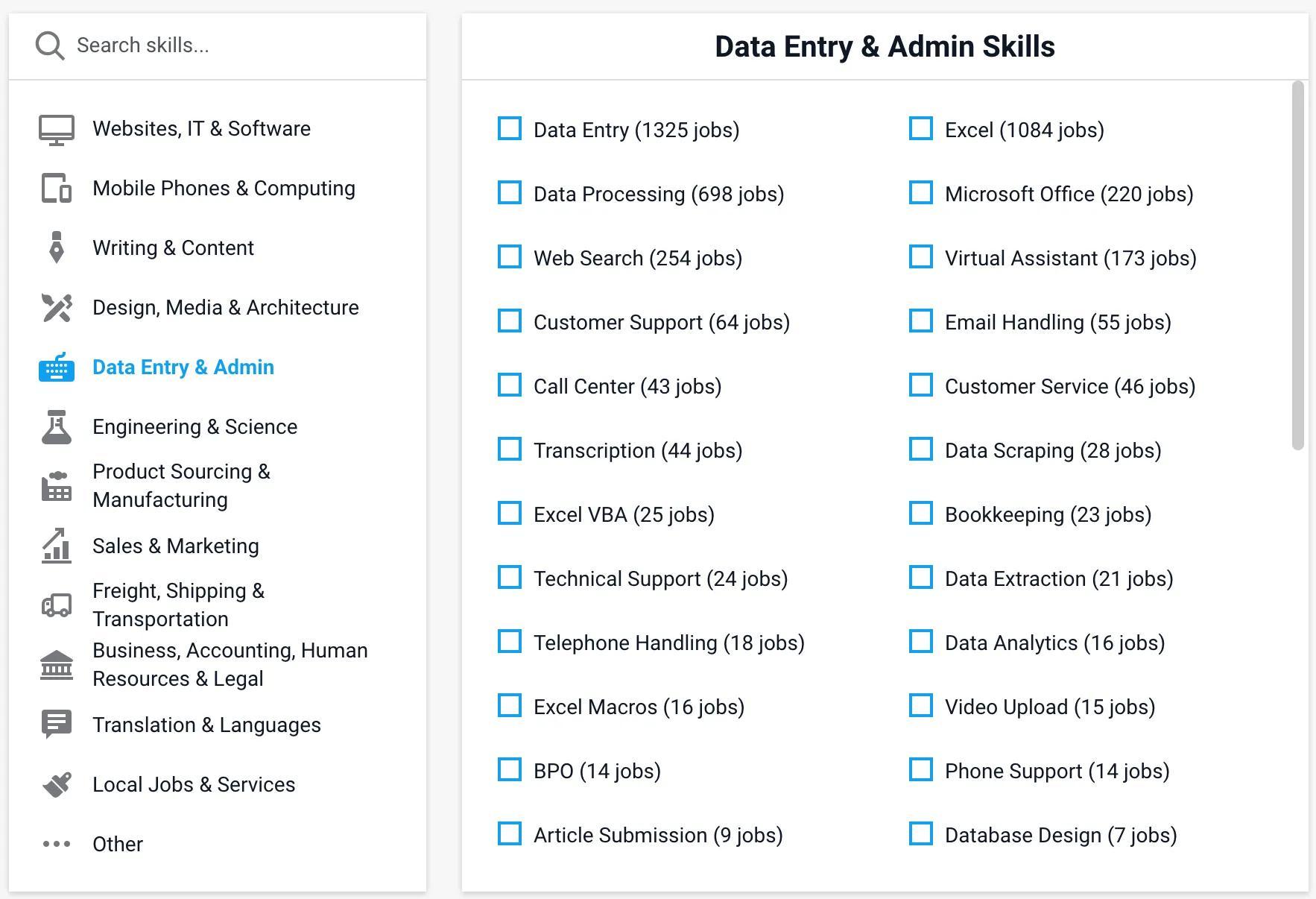Focus the Search skills input field
1316x899 pixels.
(x=238, y=45)
